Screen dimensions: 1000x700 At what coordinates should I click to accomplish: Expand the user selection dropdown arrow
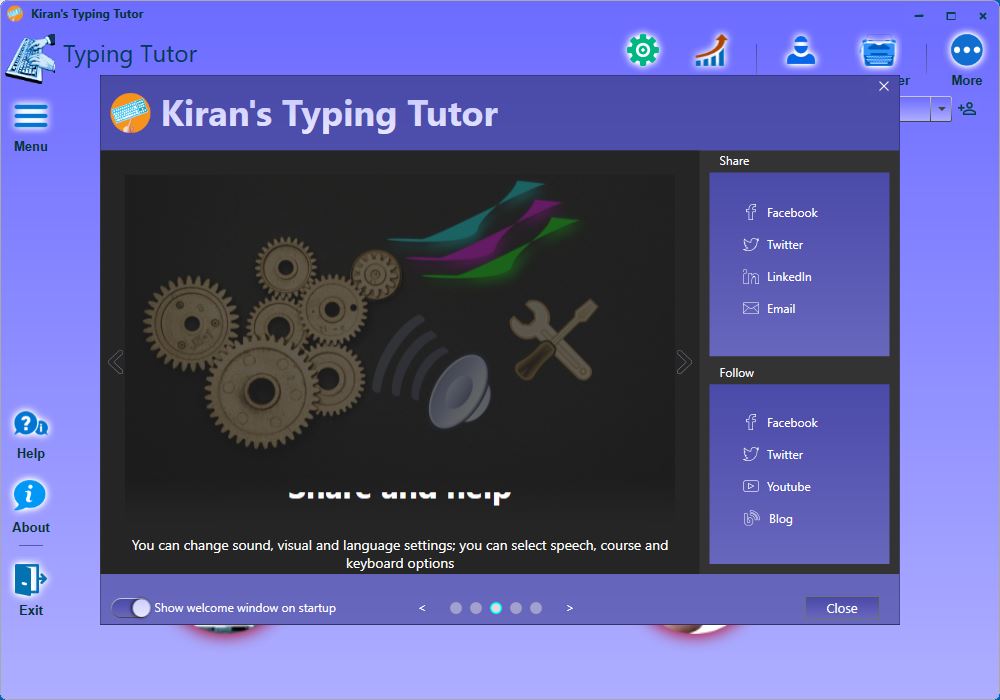pyautogui.click(x=941, y=109)
